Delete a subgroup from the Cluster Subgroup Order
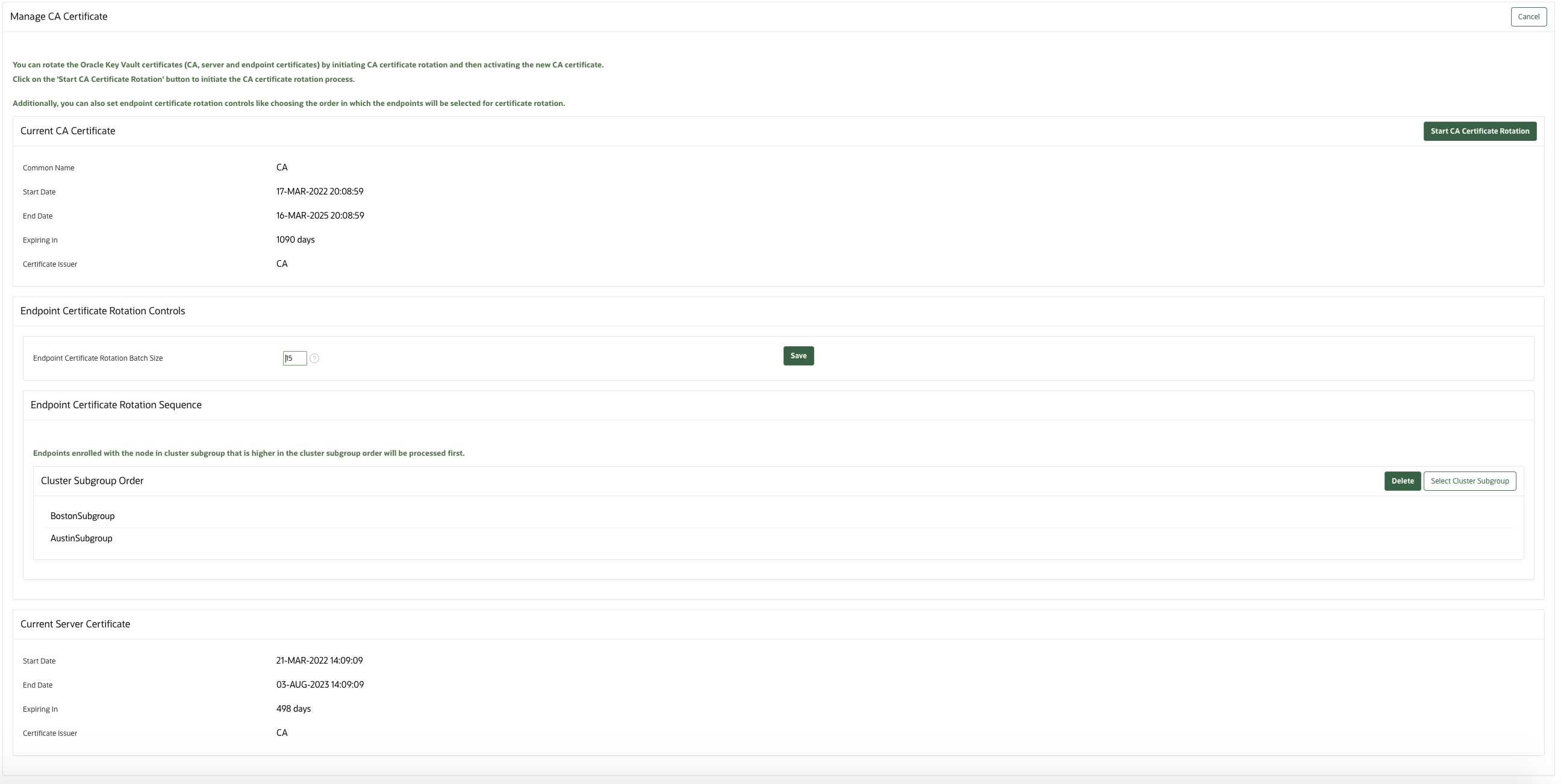This screenshot has width=1561, height=784. (x=1403, y=481)
